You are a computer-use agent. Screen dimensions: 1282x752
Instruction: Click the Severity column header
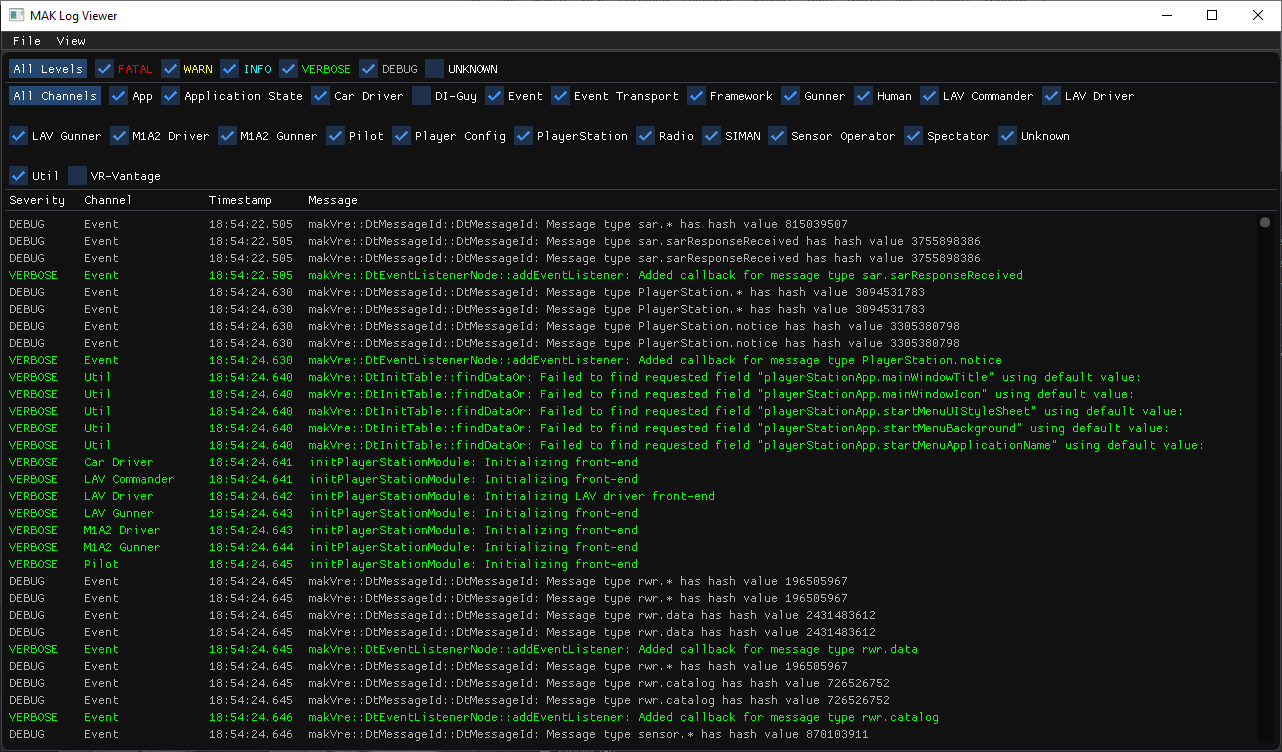tap(37, 200)
